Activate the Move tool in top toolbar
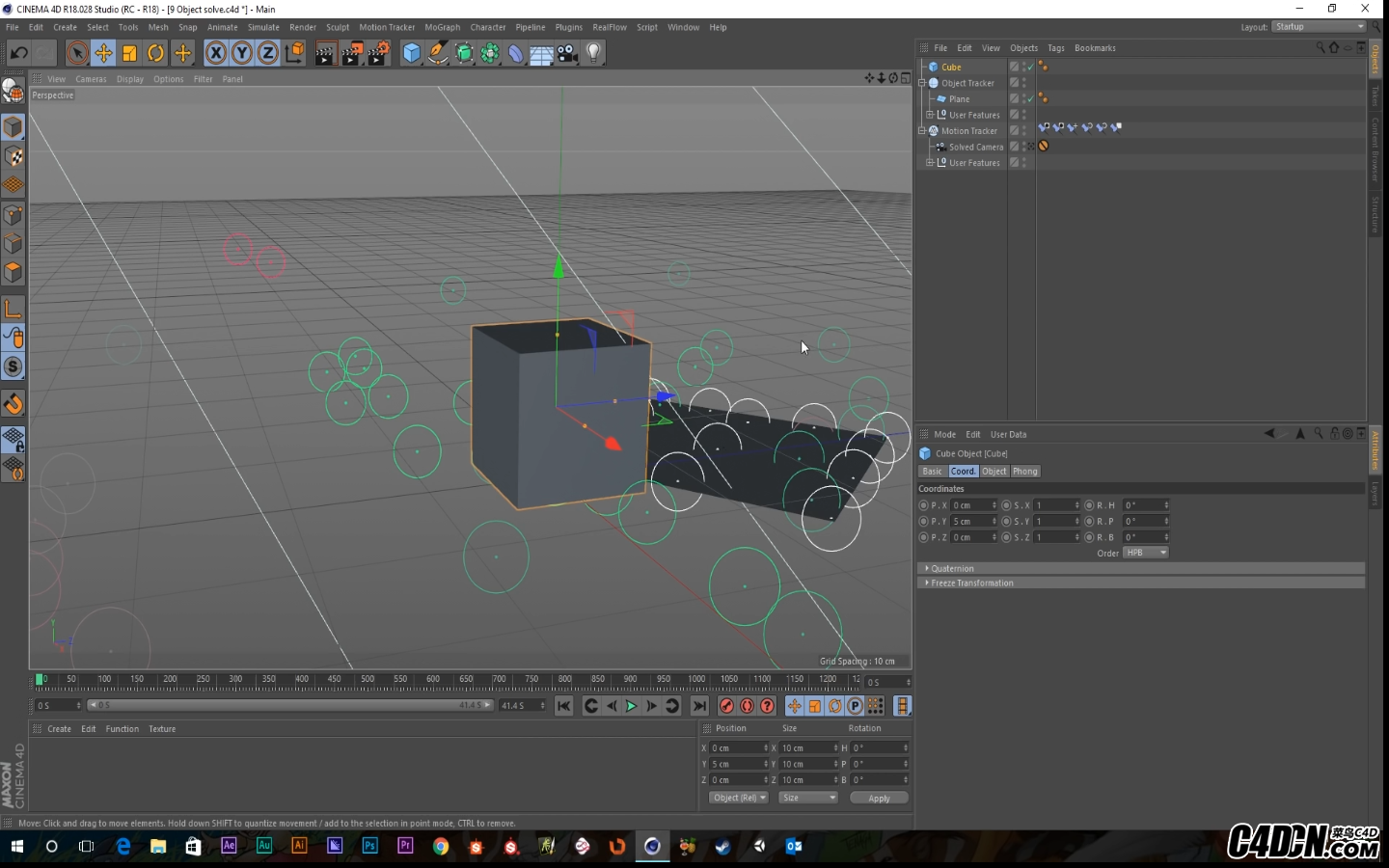 [x=103, y=53]
